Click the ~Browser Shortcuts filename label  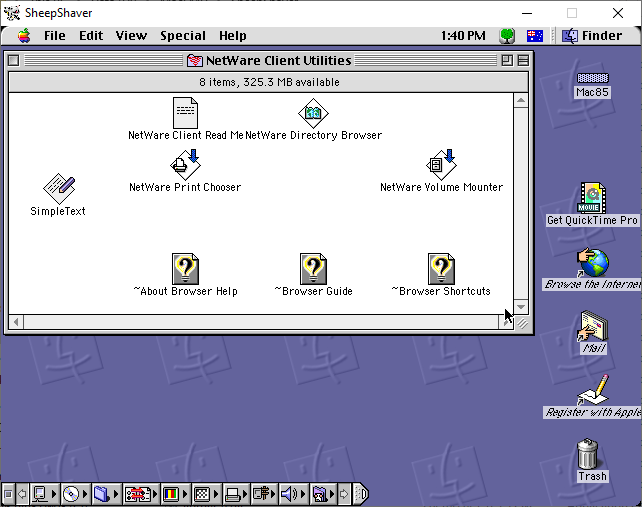[x=441, y=291]
